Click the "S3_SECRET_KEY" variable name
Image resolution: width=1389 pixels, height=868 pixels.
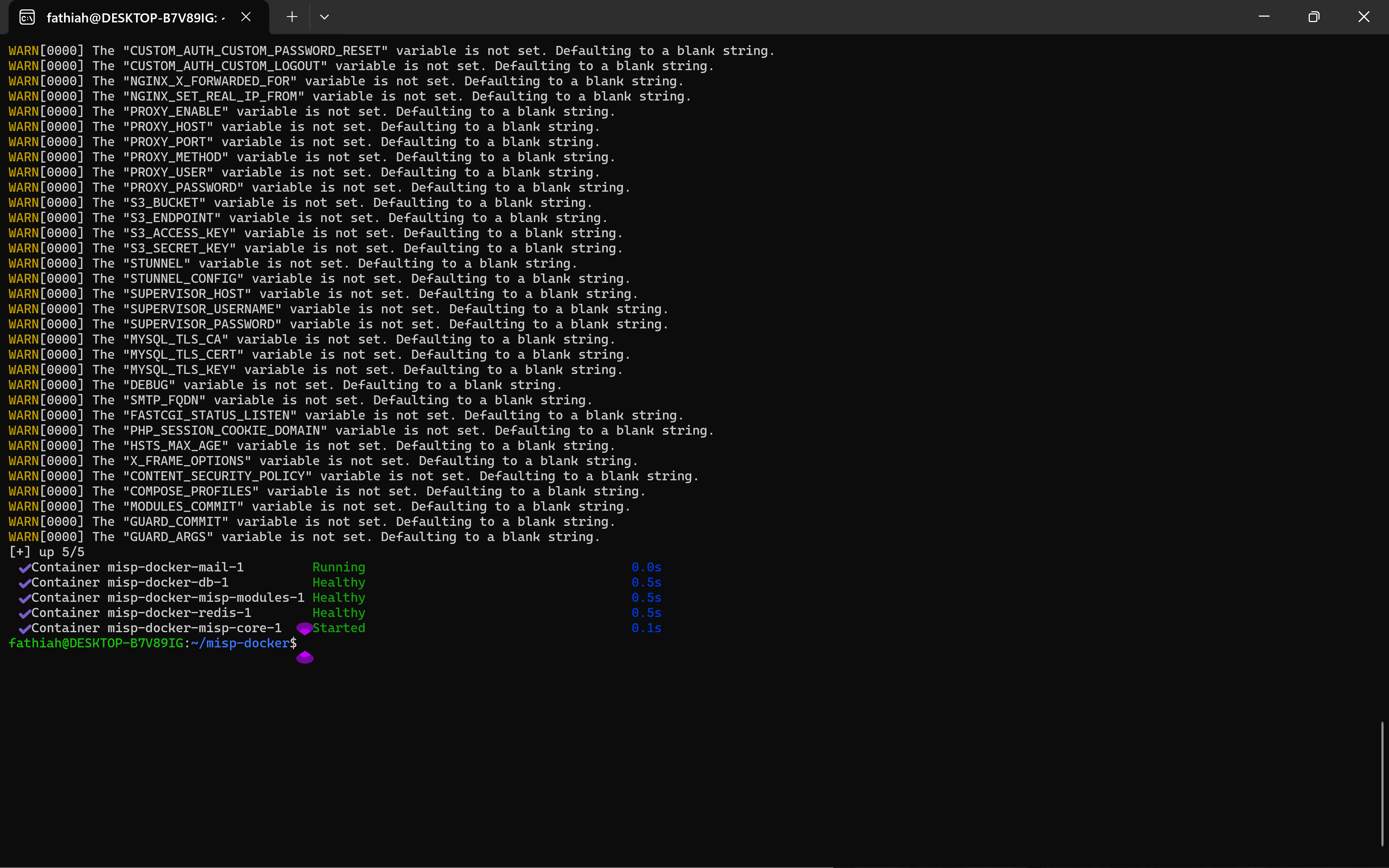pos(180,248)
